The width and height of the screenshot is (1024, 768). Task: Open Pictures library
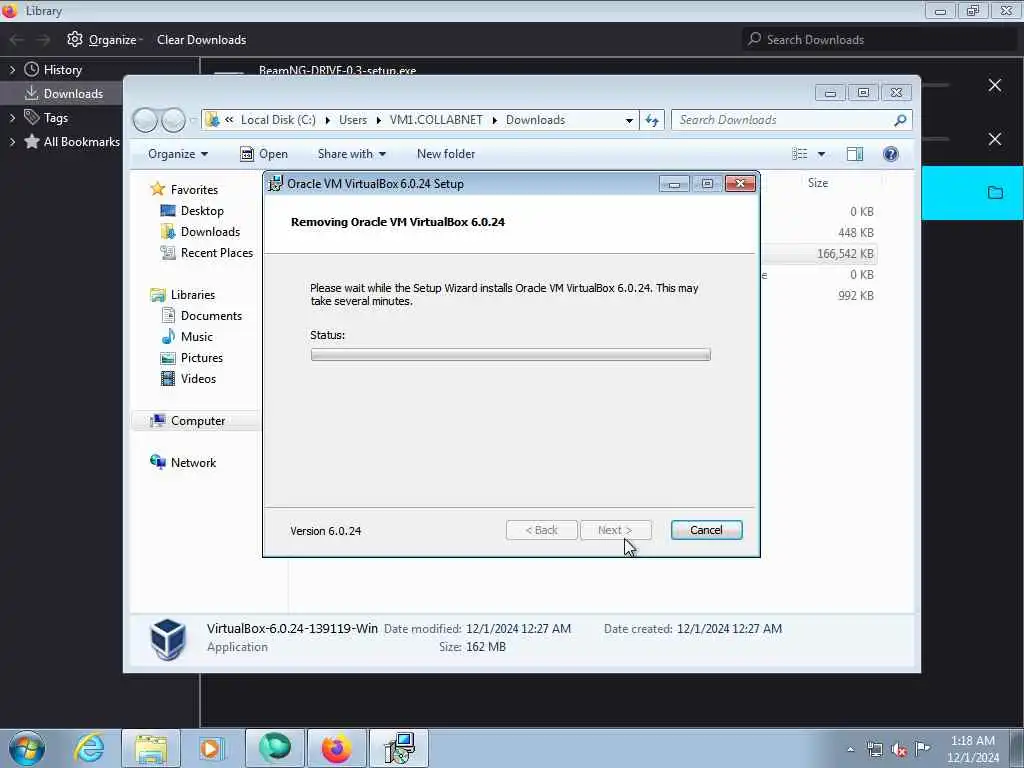click(201, 358)
